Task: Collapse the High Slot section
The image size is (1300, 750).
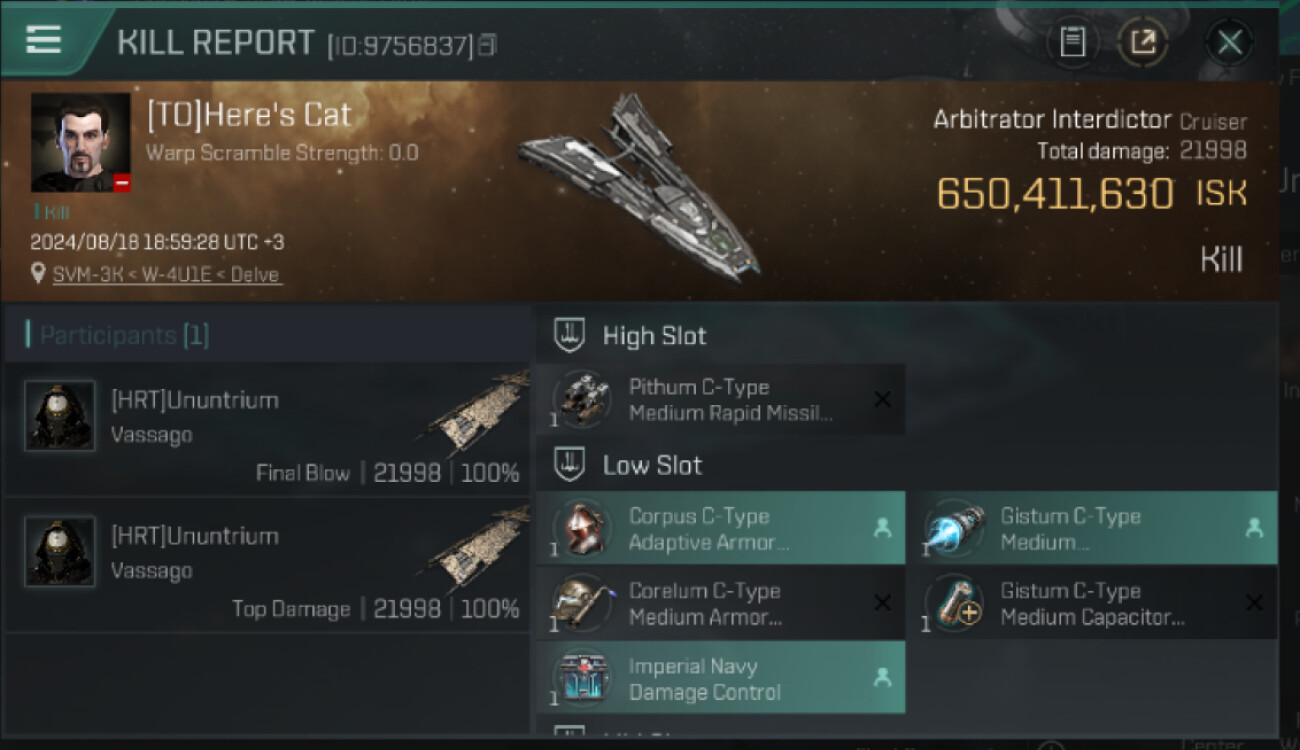Action: point(569,335)
